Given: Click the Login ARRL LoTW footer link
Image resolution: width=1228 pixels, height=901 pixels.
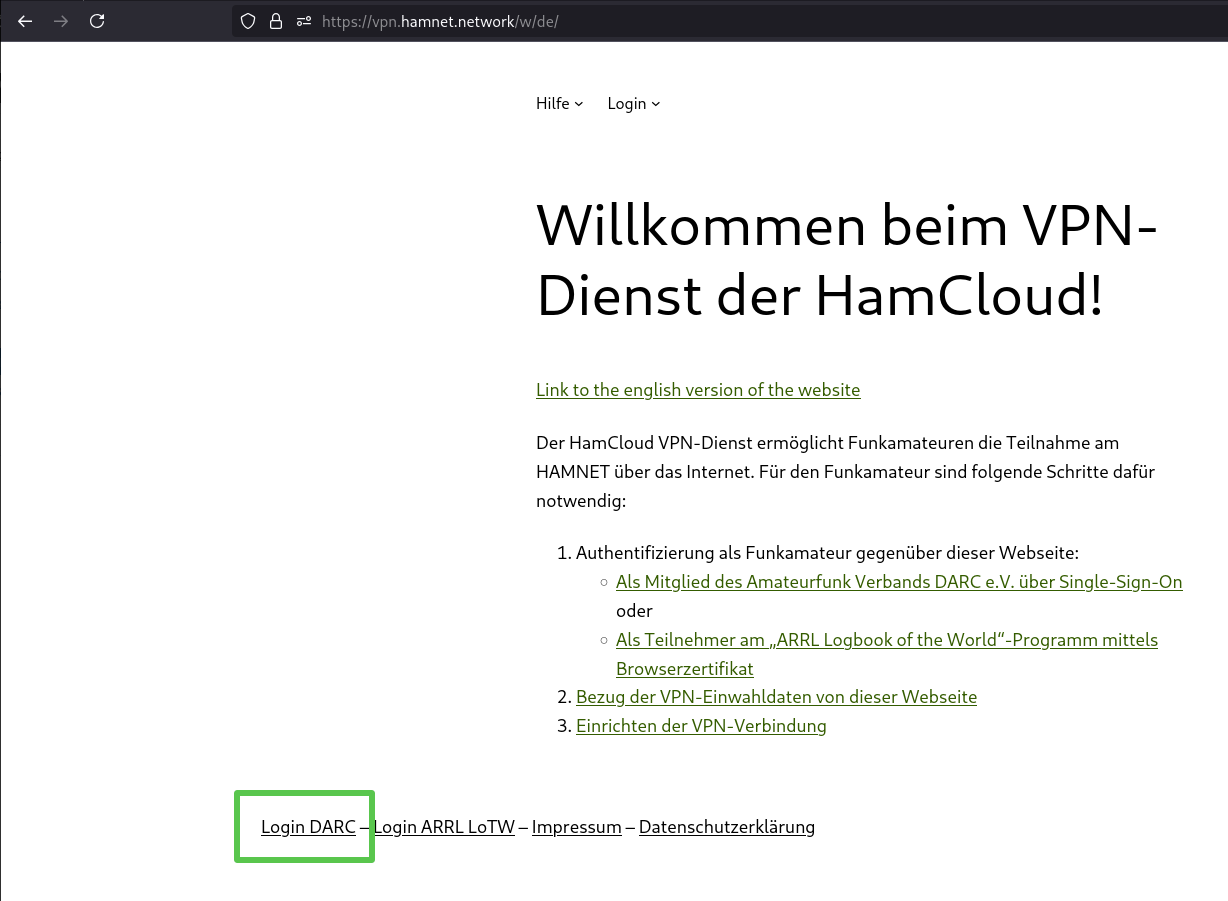Looking at the screenshot, I should 444,827.
